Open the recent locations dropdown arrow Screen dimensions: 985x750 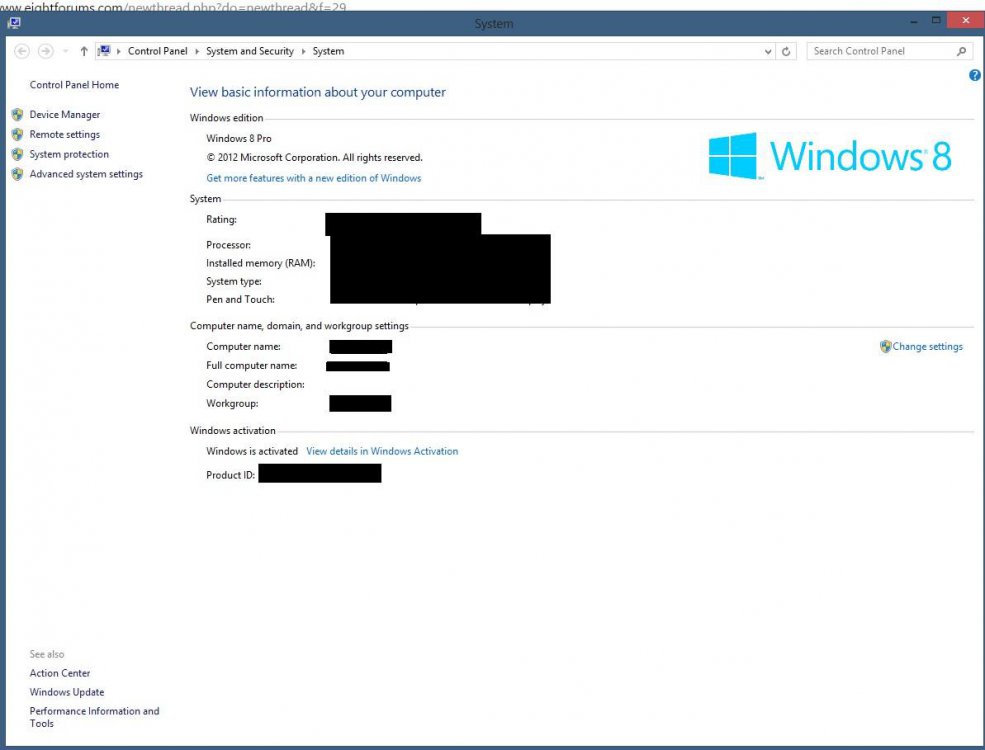[65, 51]
